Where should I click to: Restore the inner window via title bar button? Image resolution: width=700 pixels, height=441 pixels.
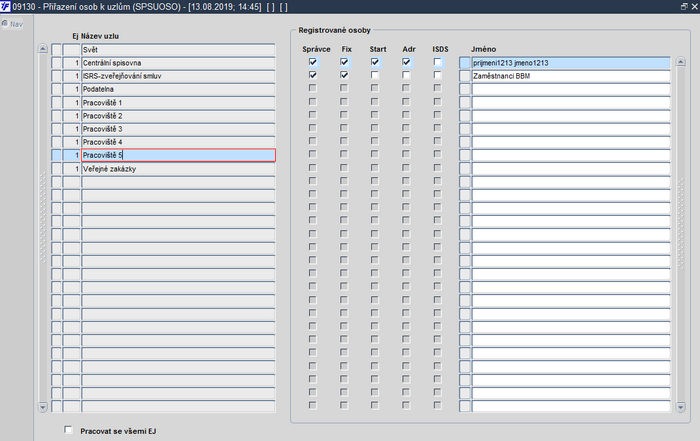pos(684,7)
